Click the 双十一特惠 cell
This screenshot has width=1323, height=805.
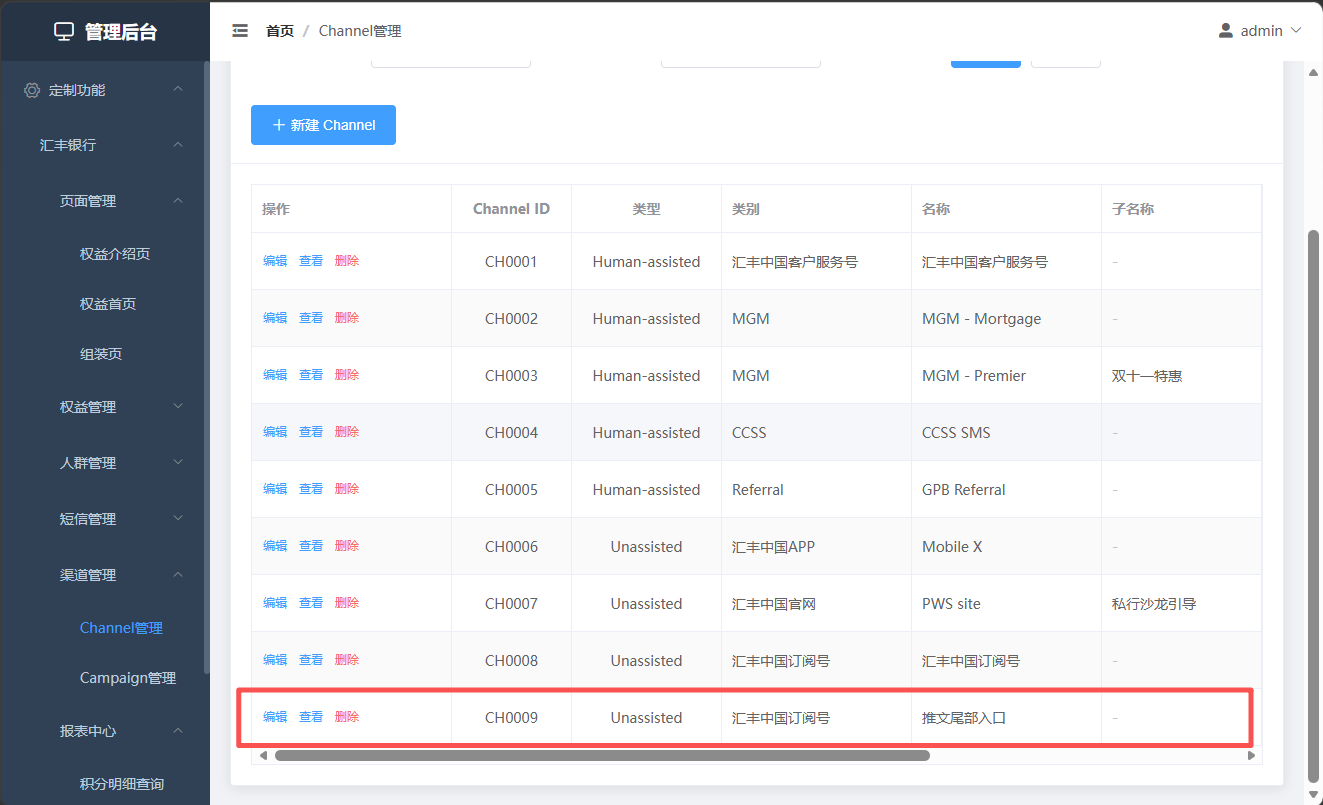click(x=1181, y=376)
